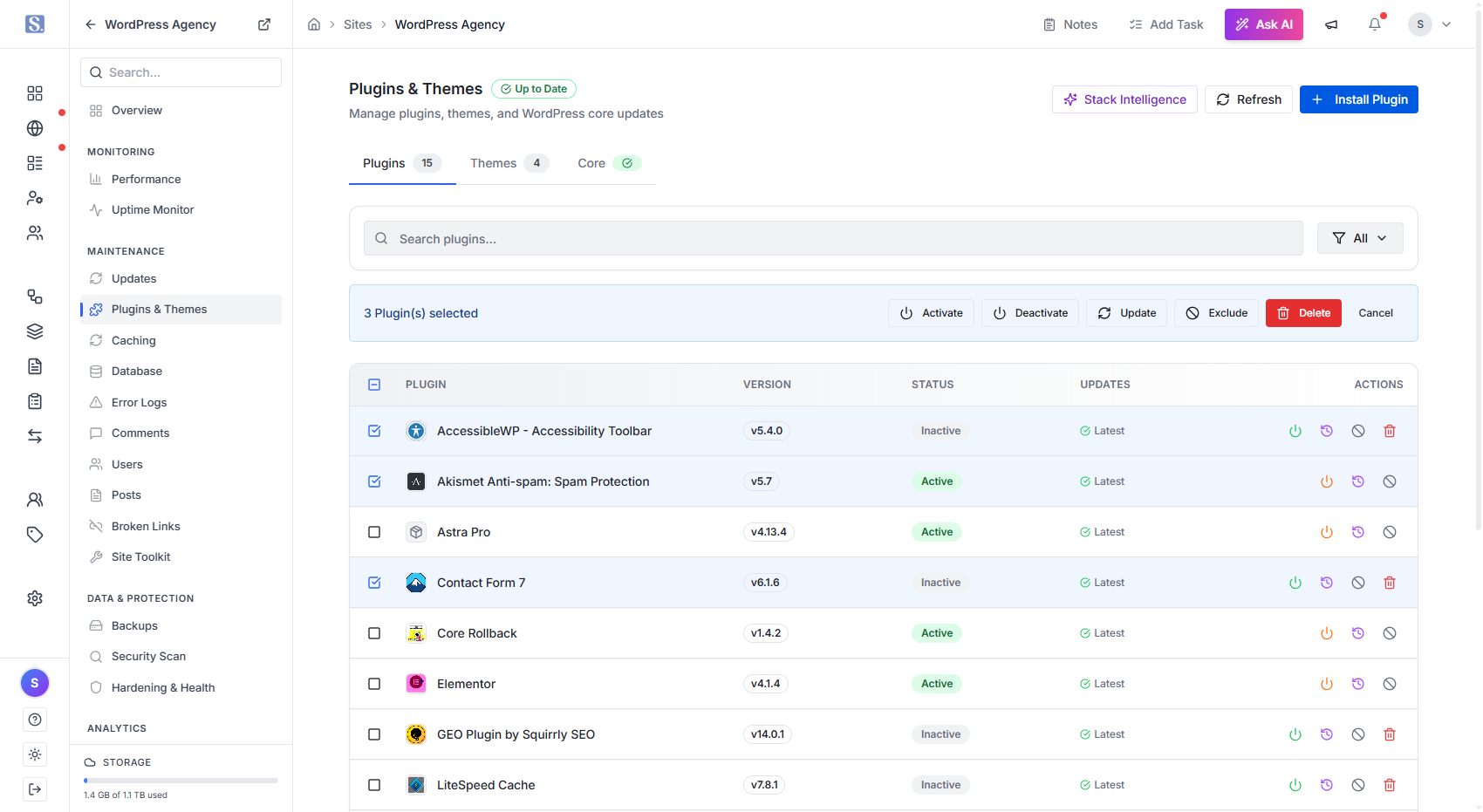This screenshot has width=1483, height=812.
Task: Open the tag icon in left rail
Action: 35,535
